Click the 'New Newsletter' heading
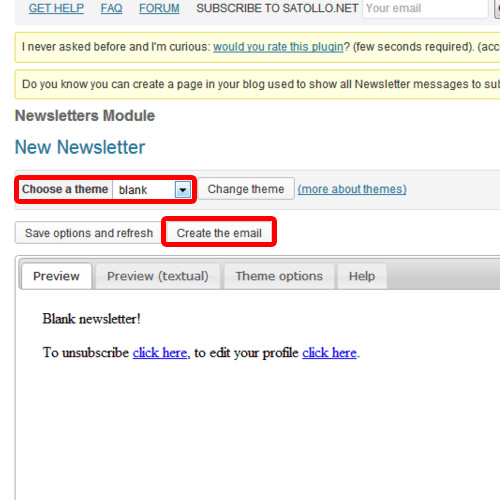Image resolution: width=500 pixels, height=500 pixels. [80, 147]
